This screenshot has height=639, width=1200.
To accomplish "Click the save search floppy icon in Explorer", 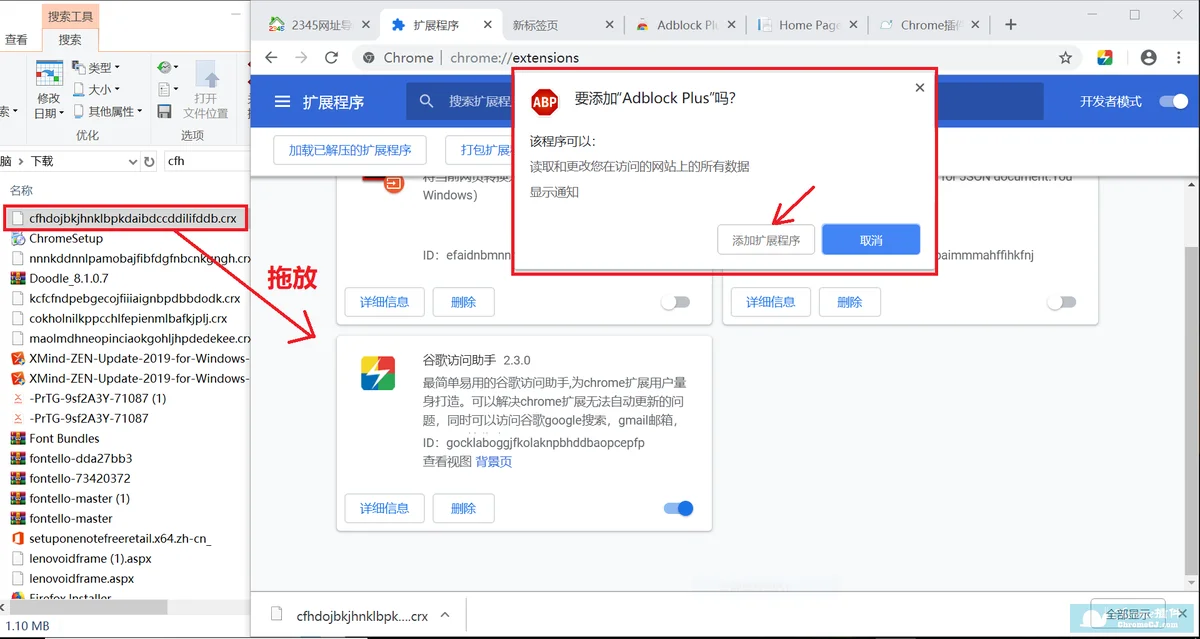I will click(x=164, y=110).
